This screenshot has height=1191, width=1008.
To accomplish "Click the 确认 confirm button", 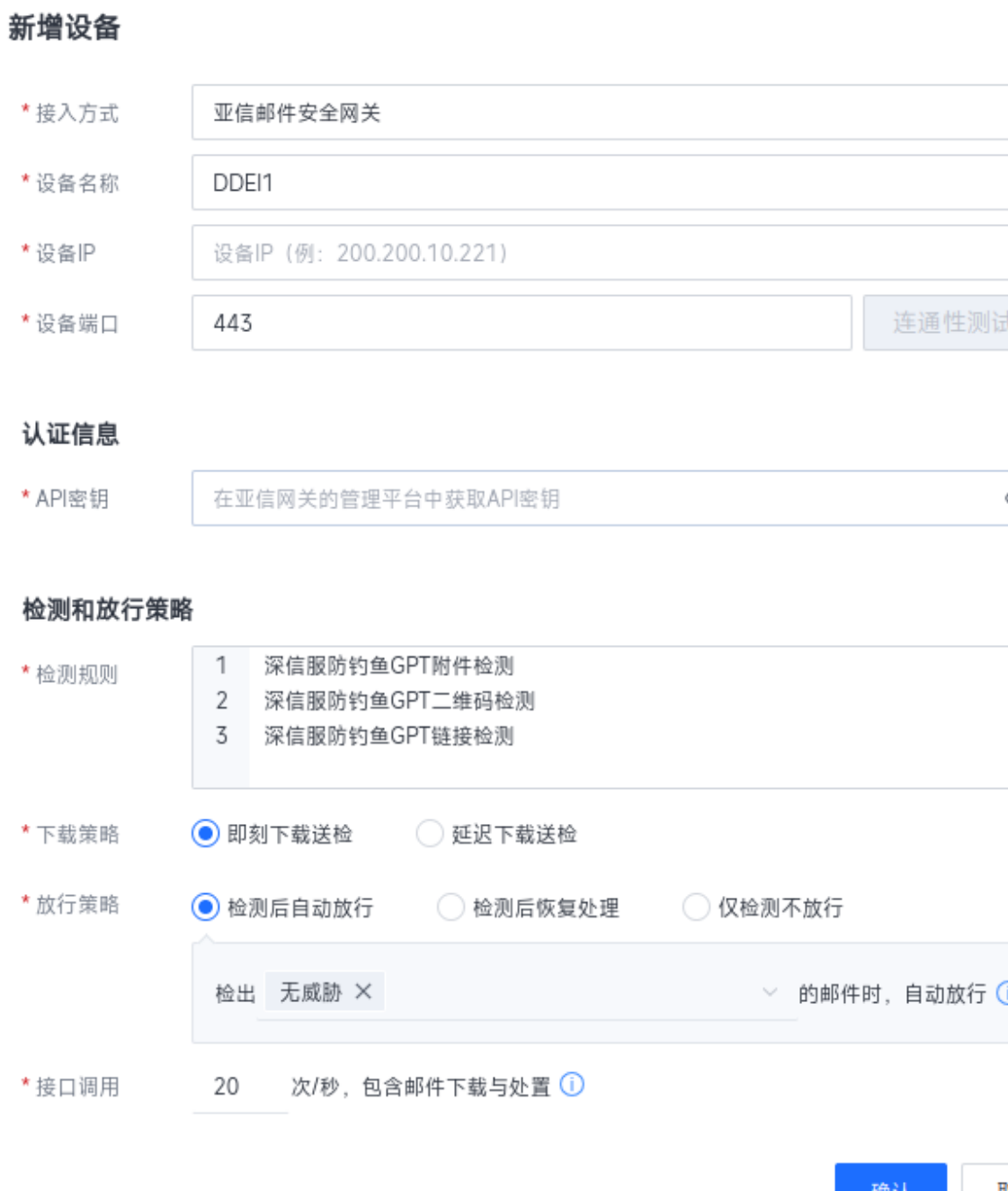I will tap(890, 1180).
